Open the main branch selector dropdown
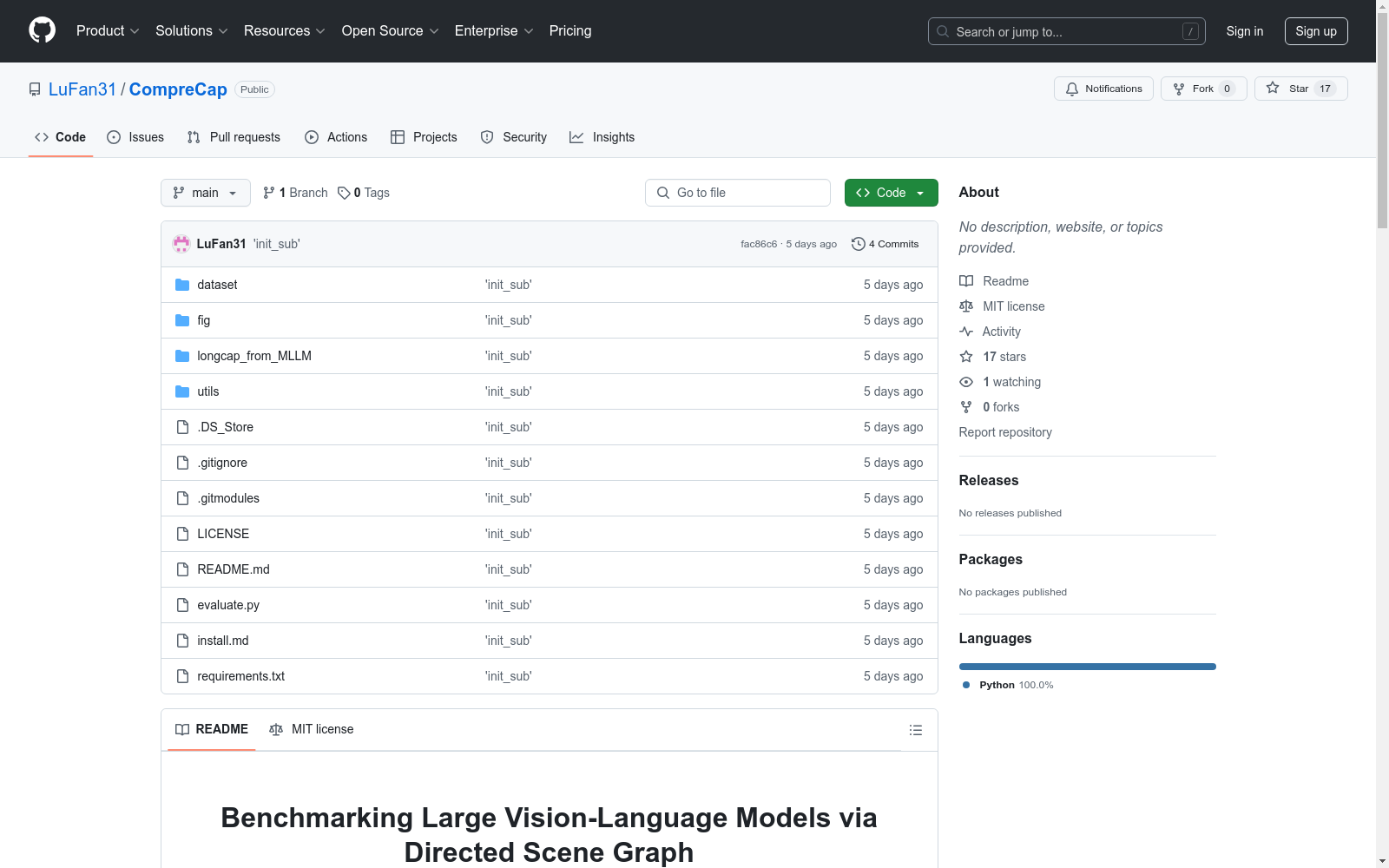The width and height of the screenshot is (1389, 868). (206, 193)
